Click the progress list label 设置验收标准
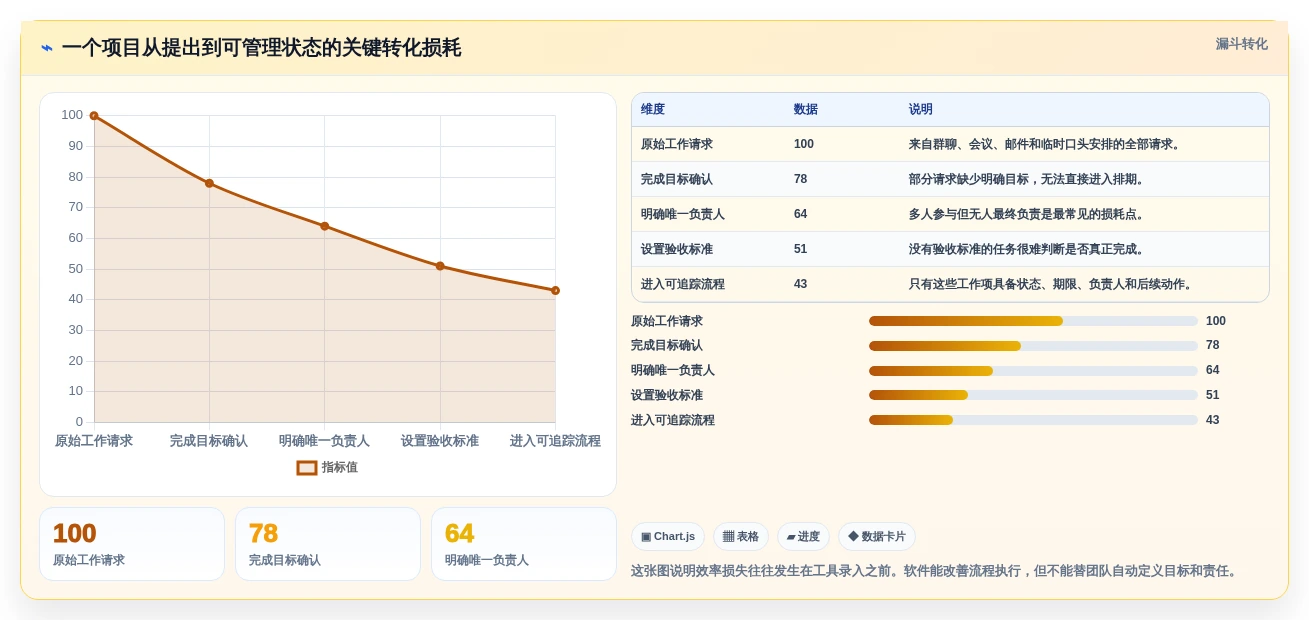Image resolution: width=1309 pixels, height=620 pixels. [667, 395]
